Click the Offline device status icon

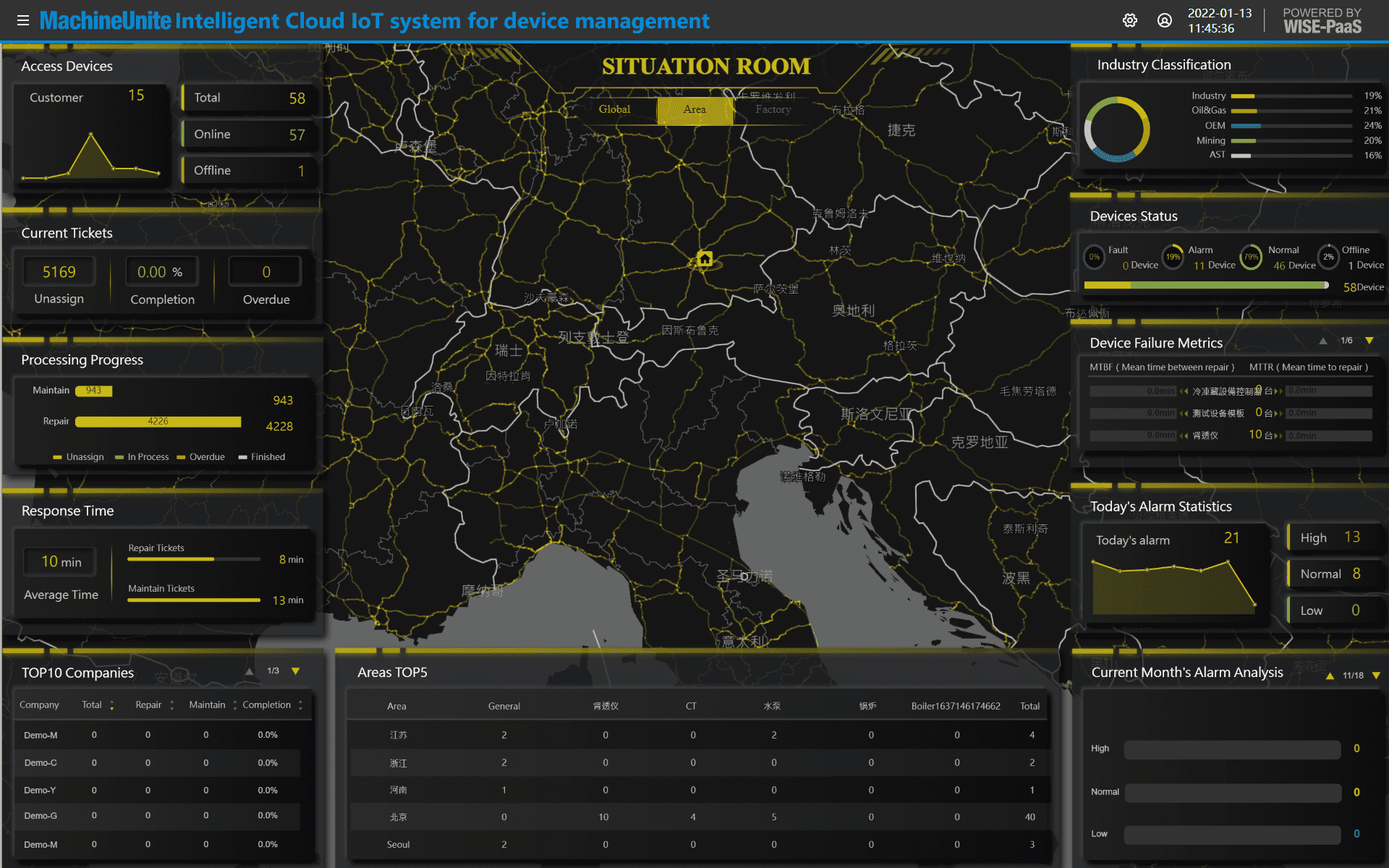pyautogui.click(x=1329, y=257)
